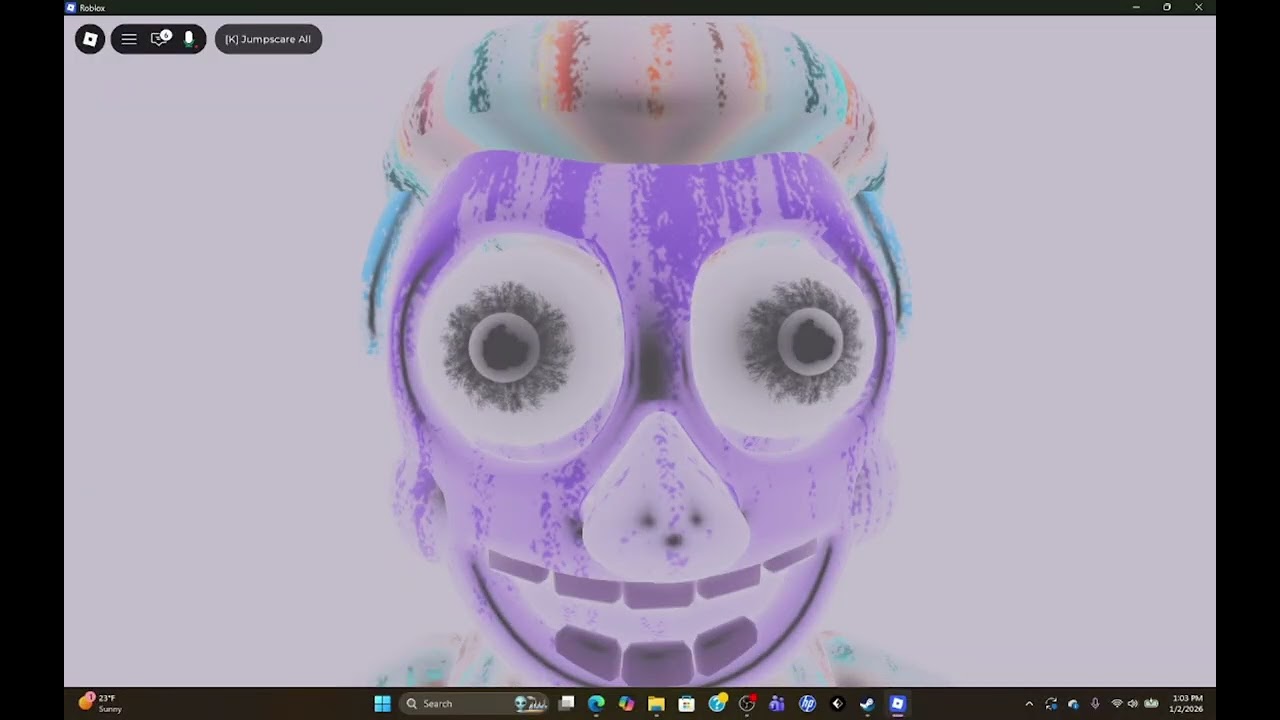Open File Explorer from the taskbar
1280x720 pixels.
tap(656, 704)
